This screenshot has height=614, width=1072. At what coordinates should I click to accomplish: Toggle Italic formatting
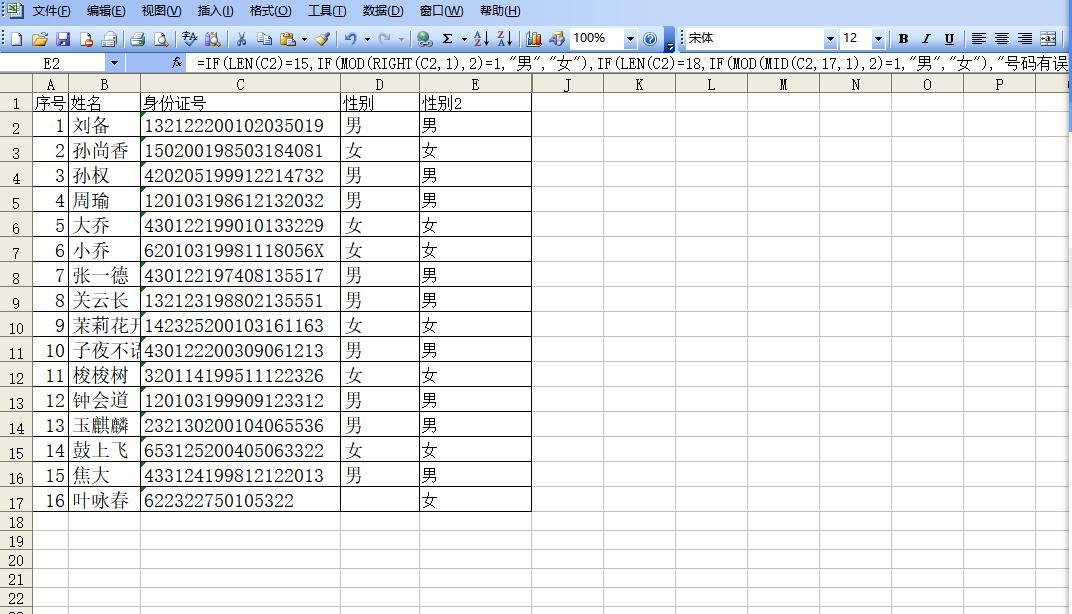pyautogui.click(x=926, y=39)
